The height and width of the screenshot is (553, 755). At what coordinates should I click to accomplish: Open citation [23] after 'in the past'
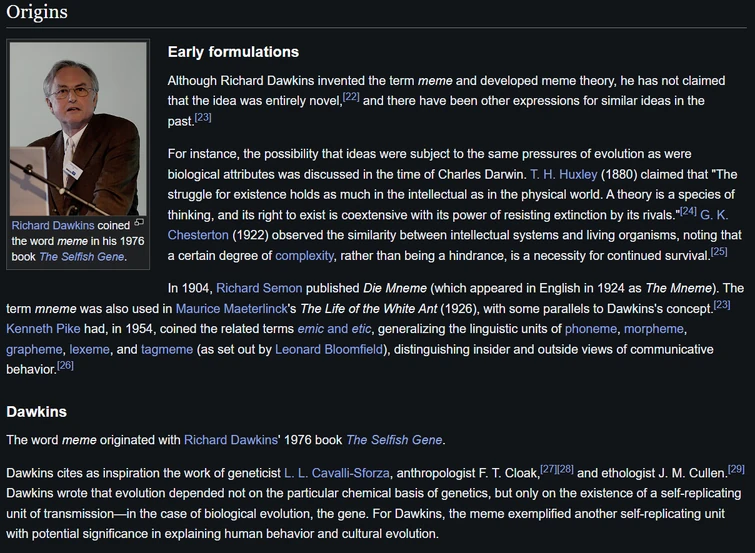pyautogui.click(x=203, y=118)
